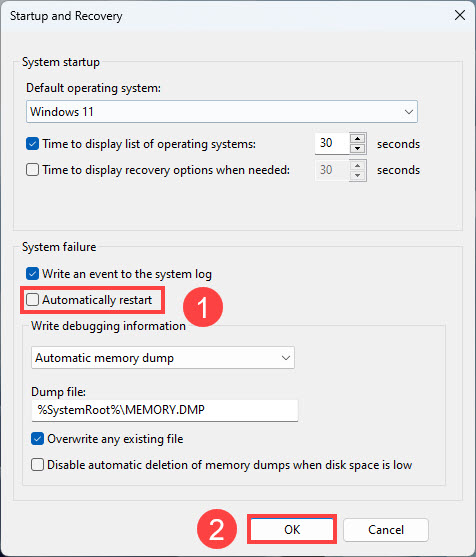
Task: Enable Time to display recovery options checkbox
Action: [32, 170]
